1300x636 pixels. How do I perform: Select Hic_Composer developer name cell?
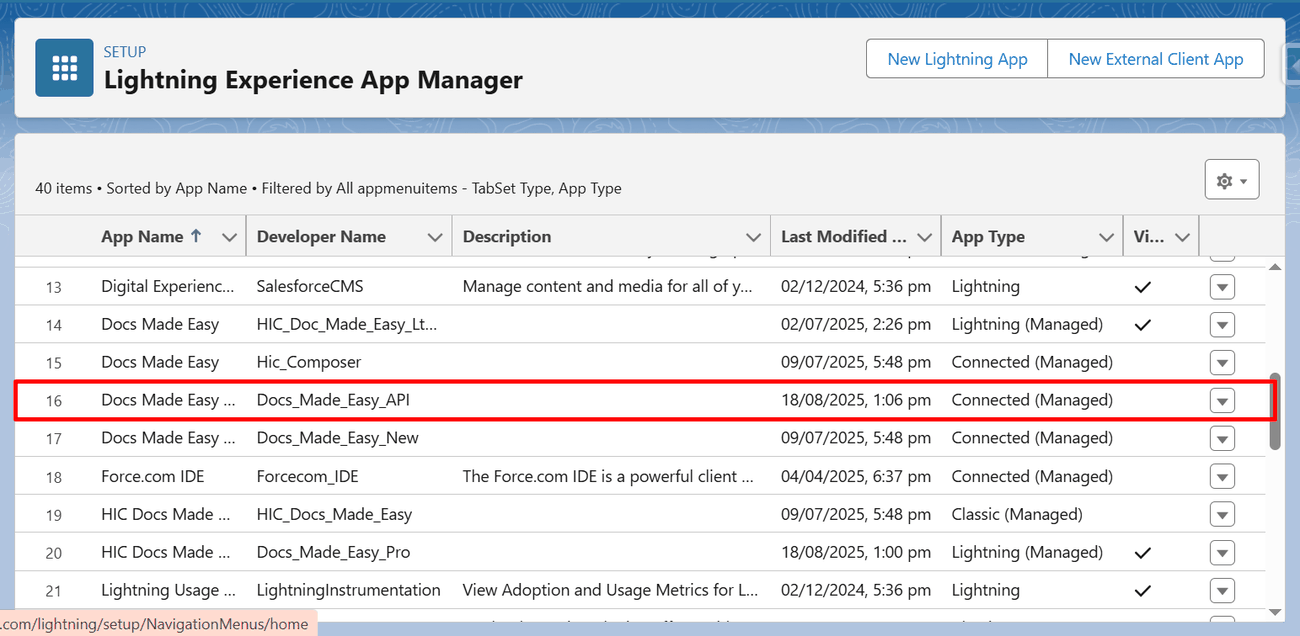pyautogui.click(x=309, y=362)
